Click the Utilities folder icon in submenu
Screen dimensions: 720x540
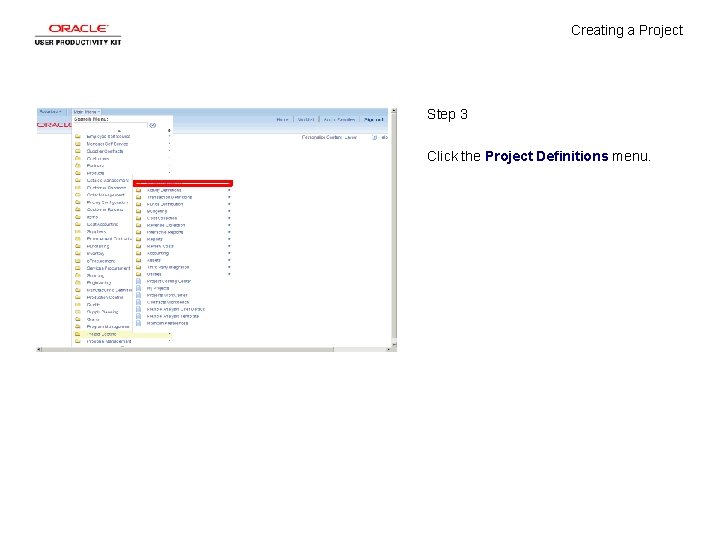click(138, 274)
